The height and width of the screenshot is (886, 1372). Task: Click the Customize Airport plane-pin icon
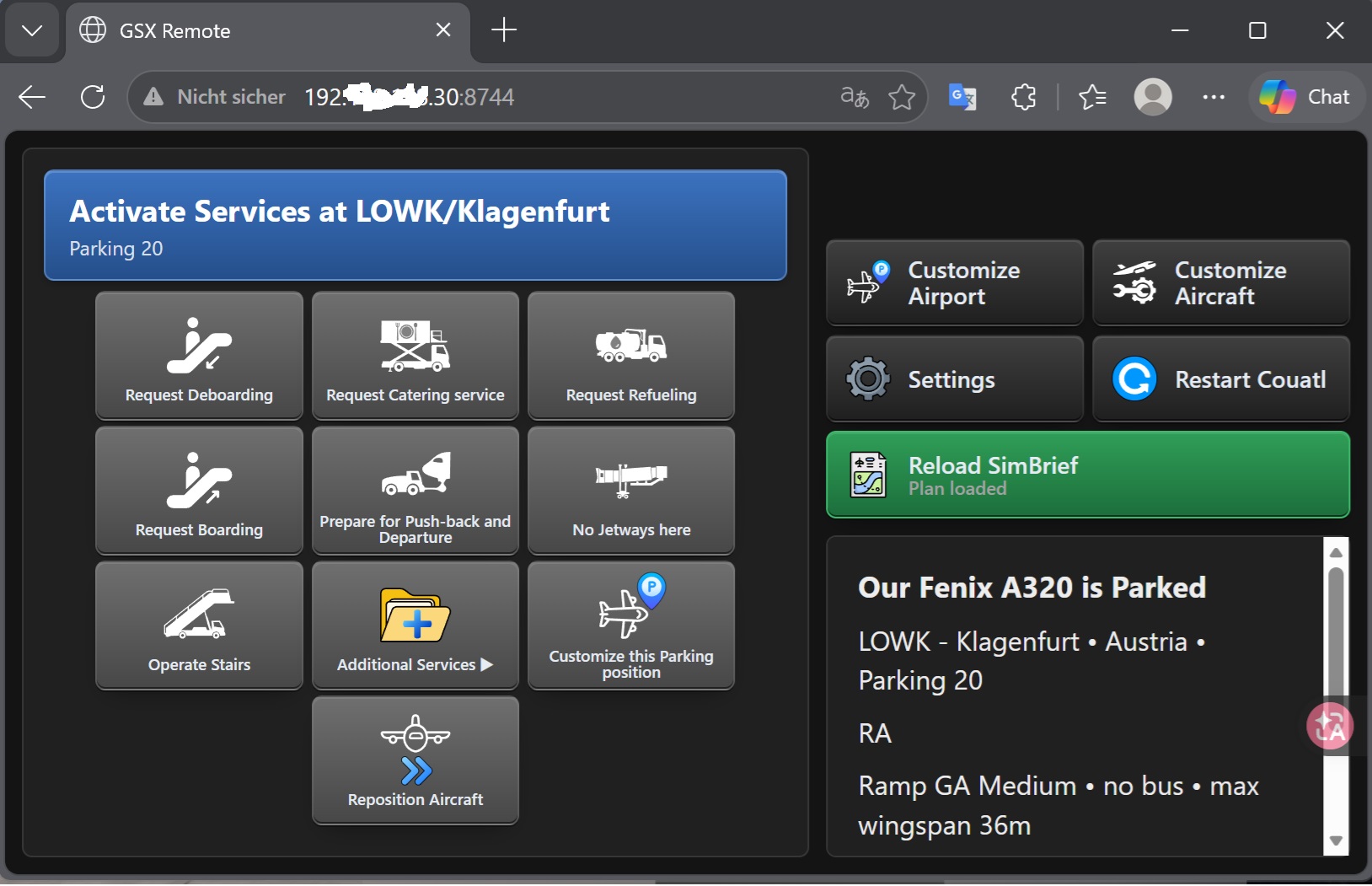pos(868,282)
